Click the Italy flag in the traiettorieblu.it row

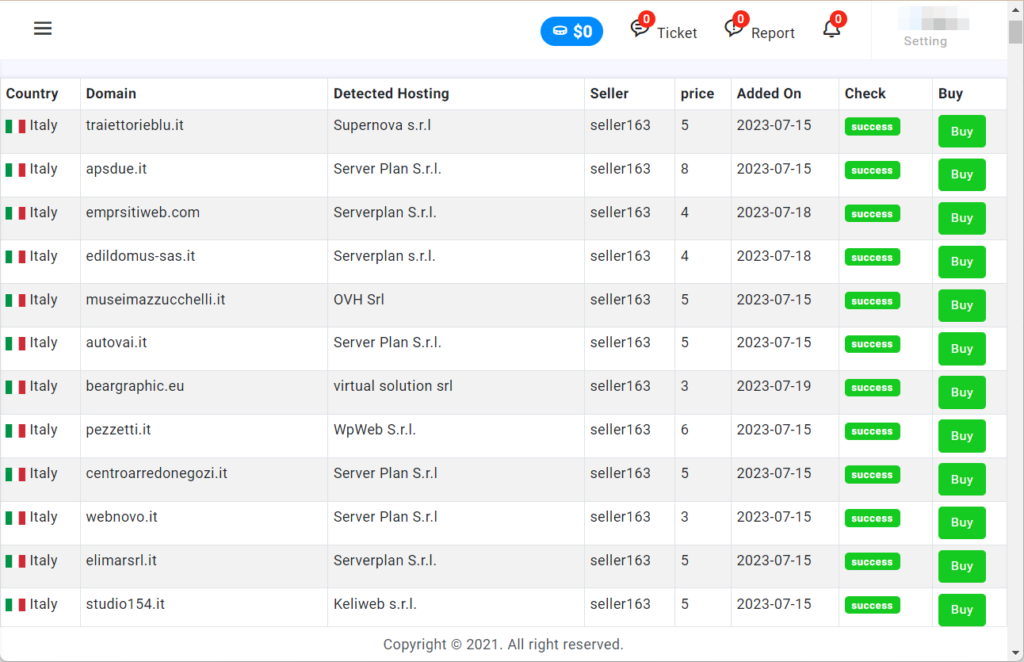coord(15,126)
